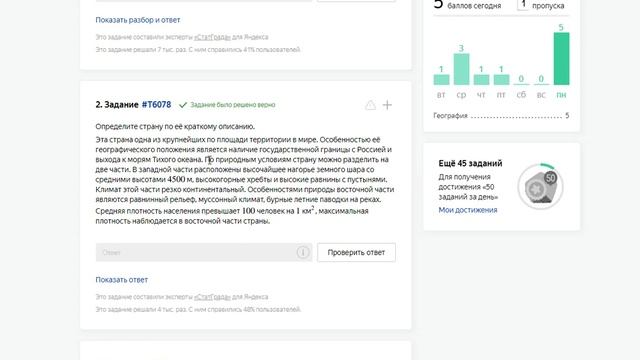Click the Проверить ответ button
Screen dimensions: 640x360
tap(356, 252)
